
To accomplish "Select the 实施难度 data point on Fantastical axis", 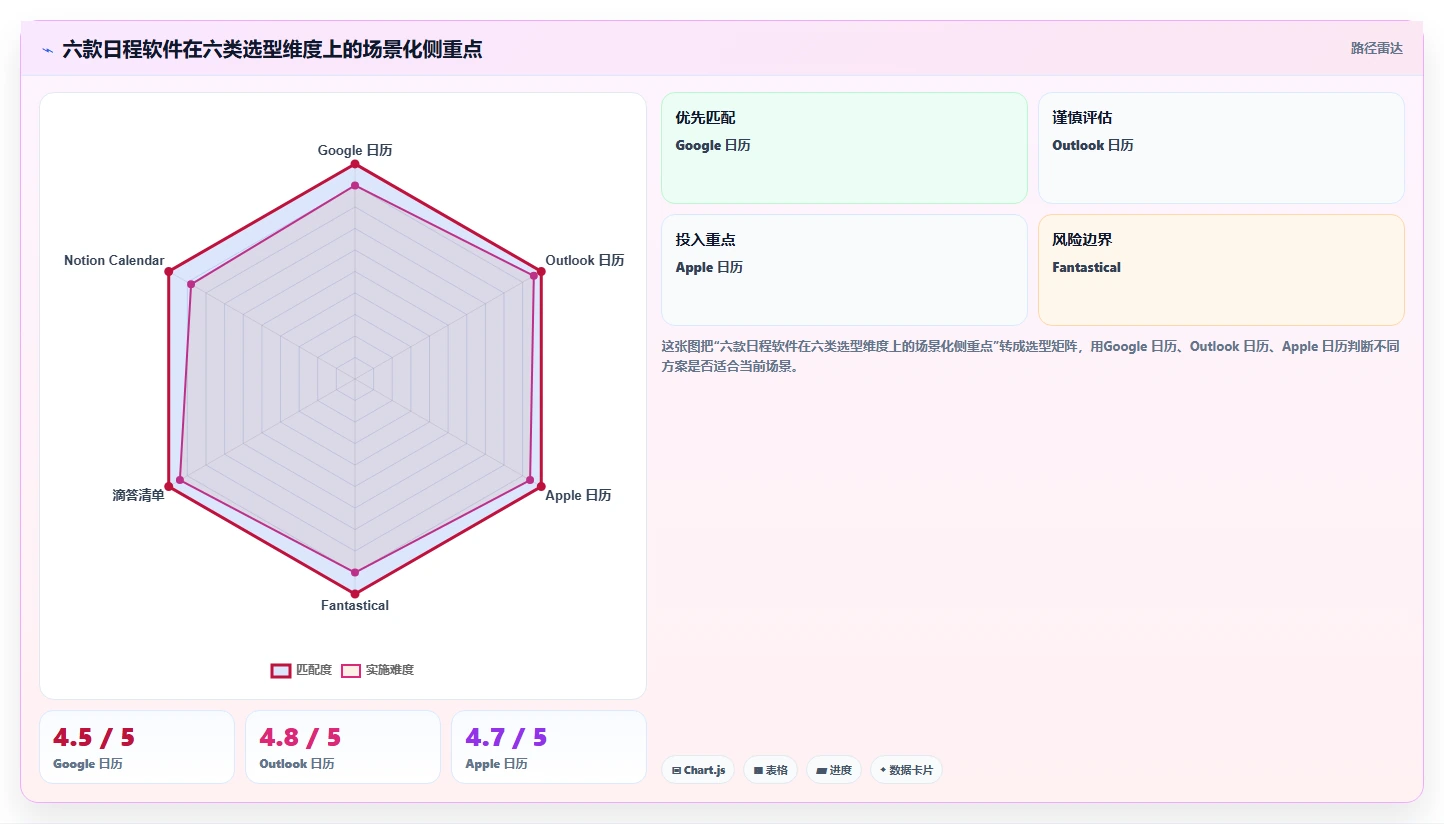I will [x=355, y=572].
